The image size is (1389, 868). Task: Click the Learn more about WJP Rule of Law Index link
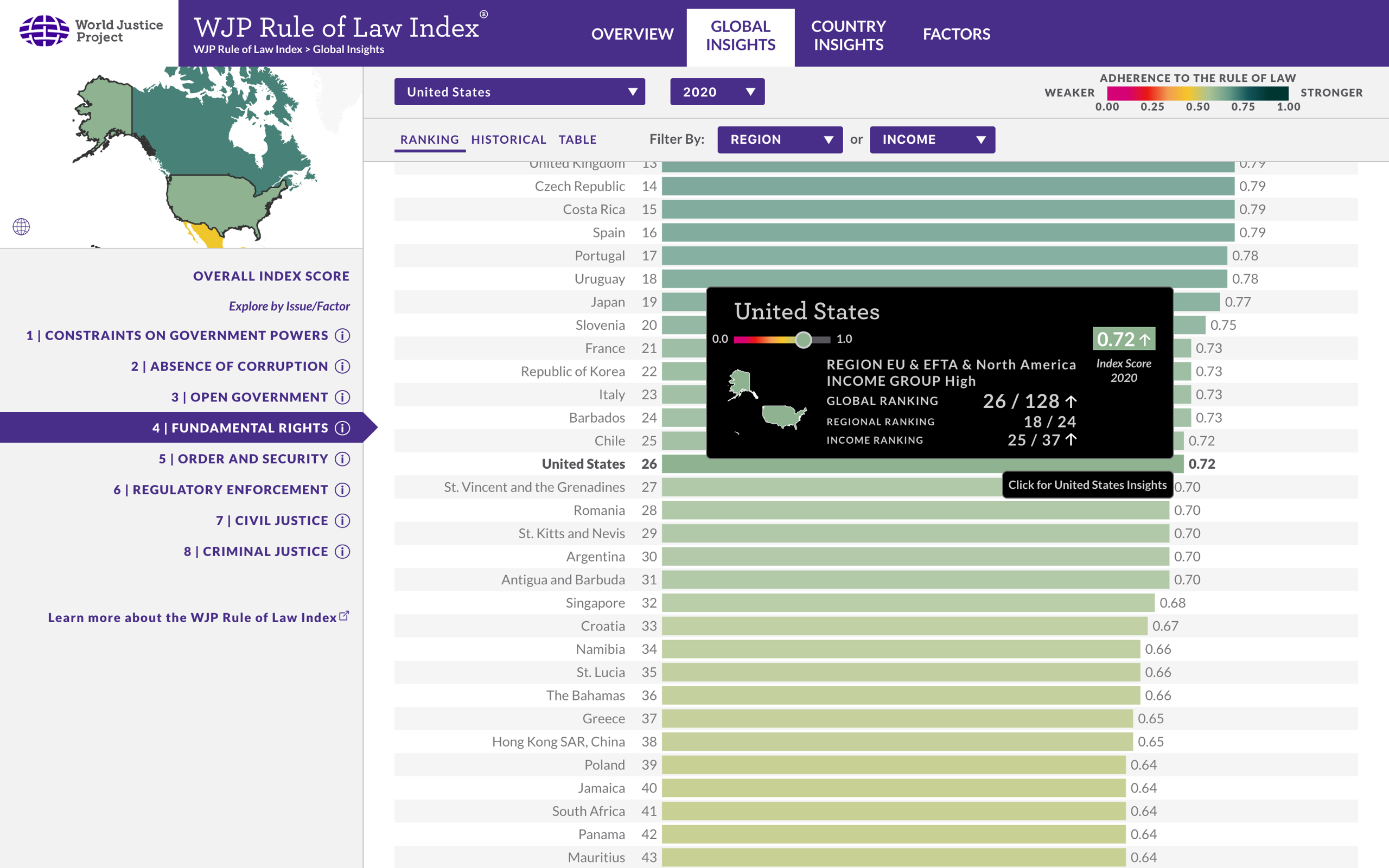192,618
